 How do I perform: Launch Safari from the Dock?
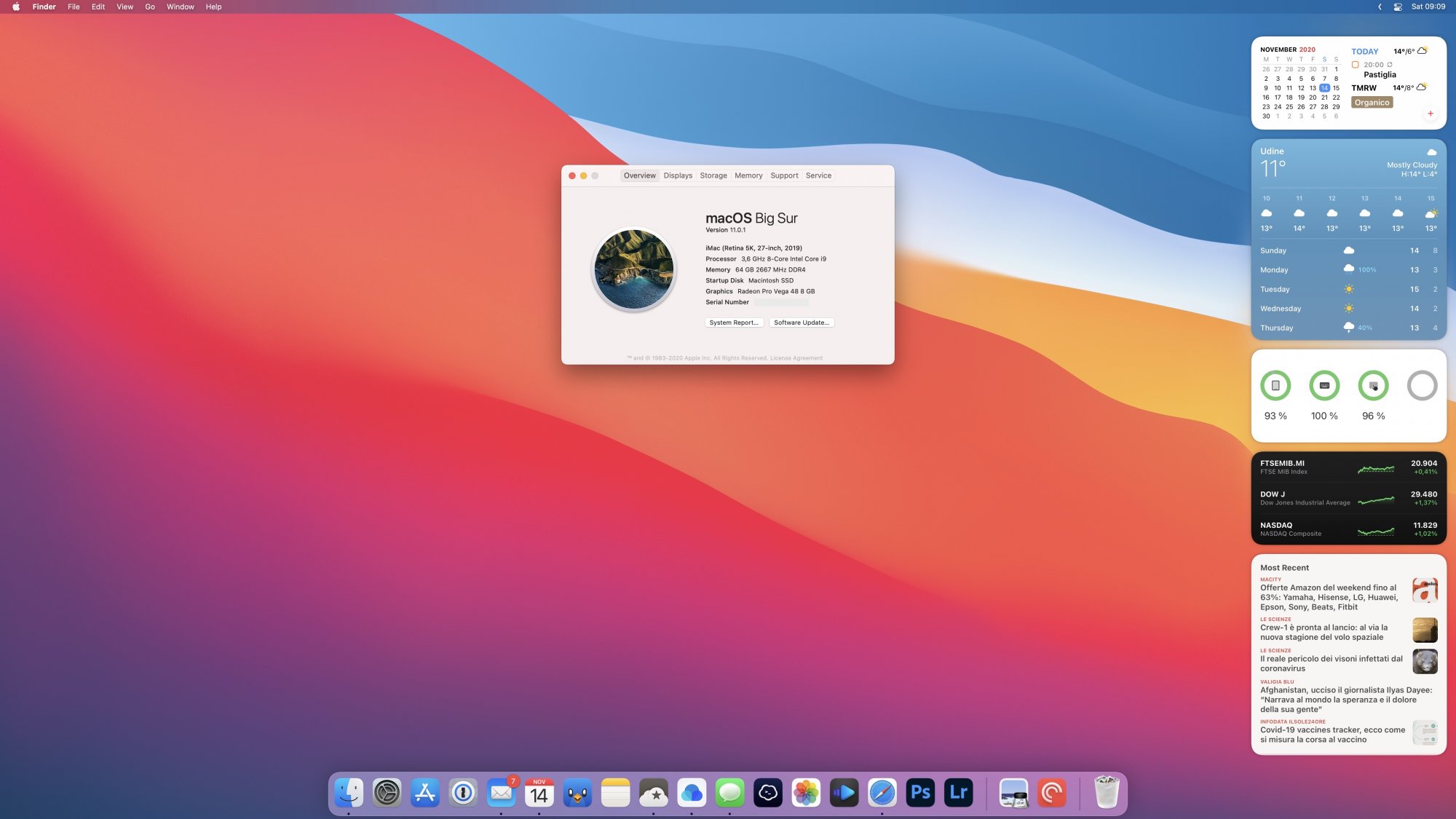click(882, 793)
